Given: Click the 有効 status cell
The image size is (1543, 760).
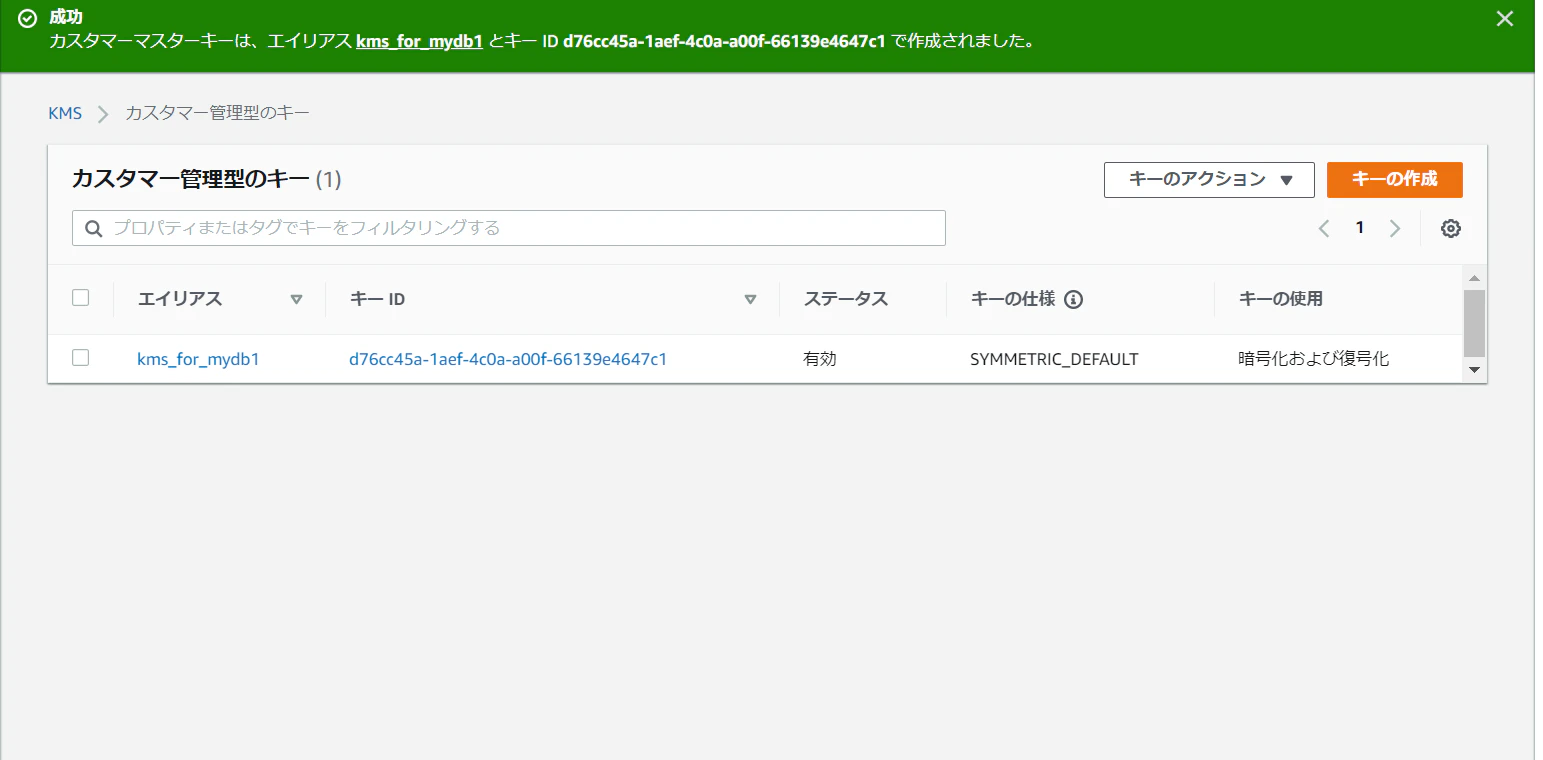Looking at the screenshot, I should [820, 359].
